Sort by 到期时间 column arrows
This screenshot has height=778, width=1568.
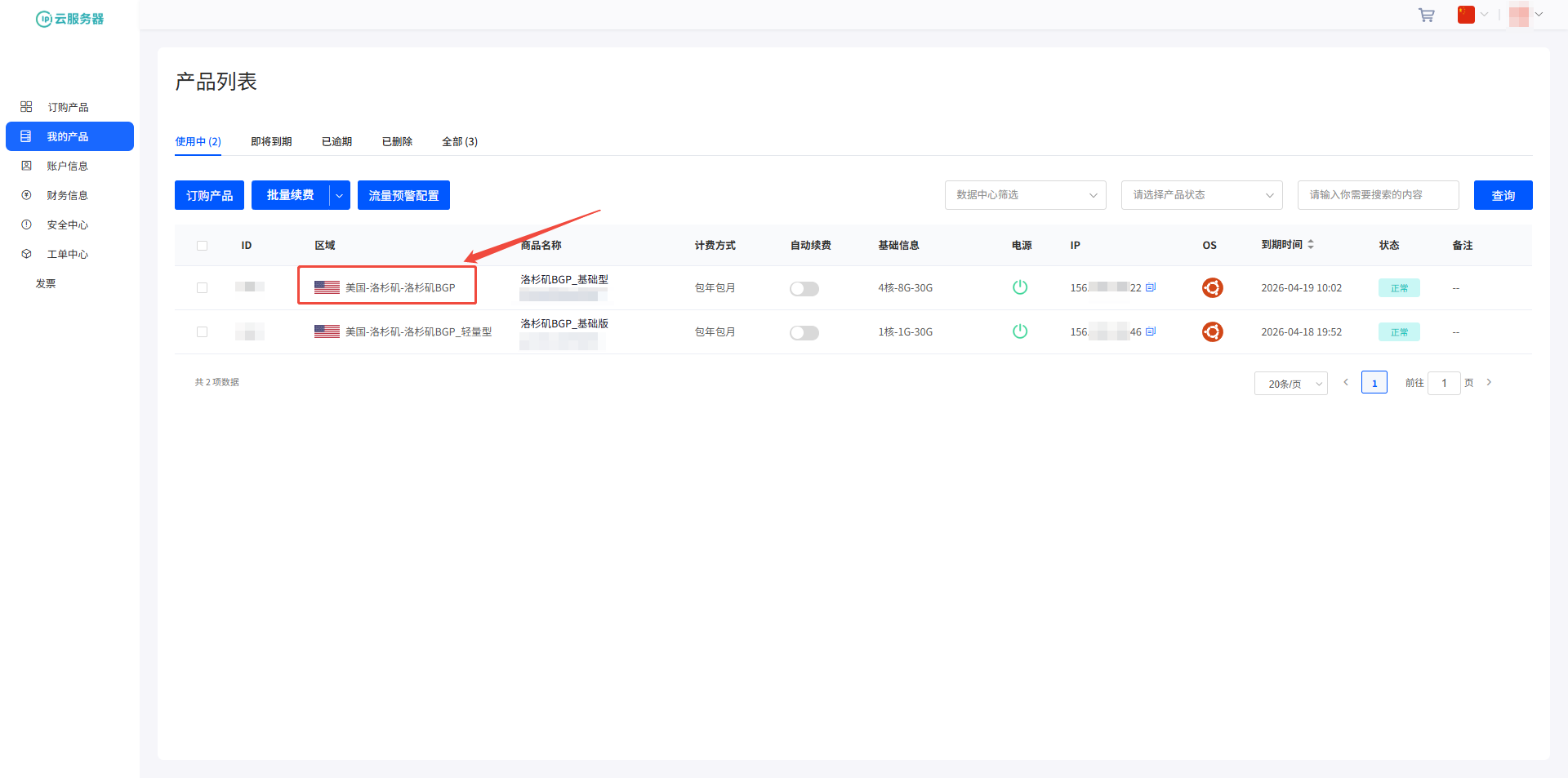(1311, 245)
